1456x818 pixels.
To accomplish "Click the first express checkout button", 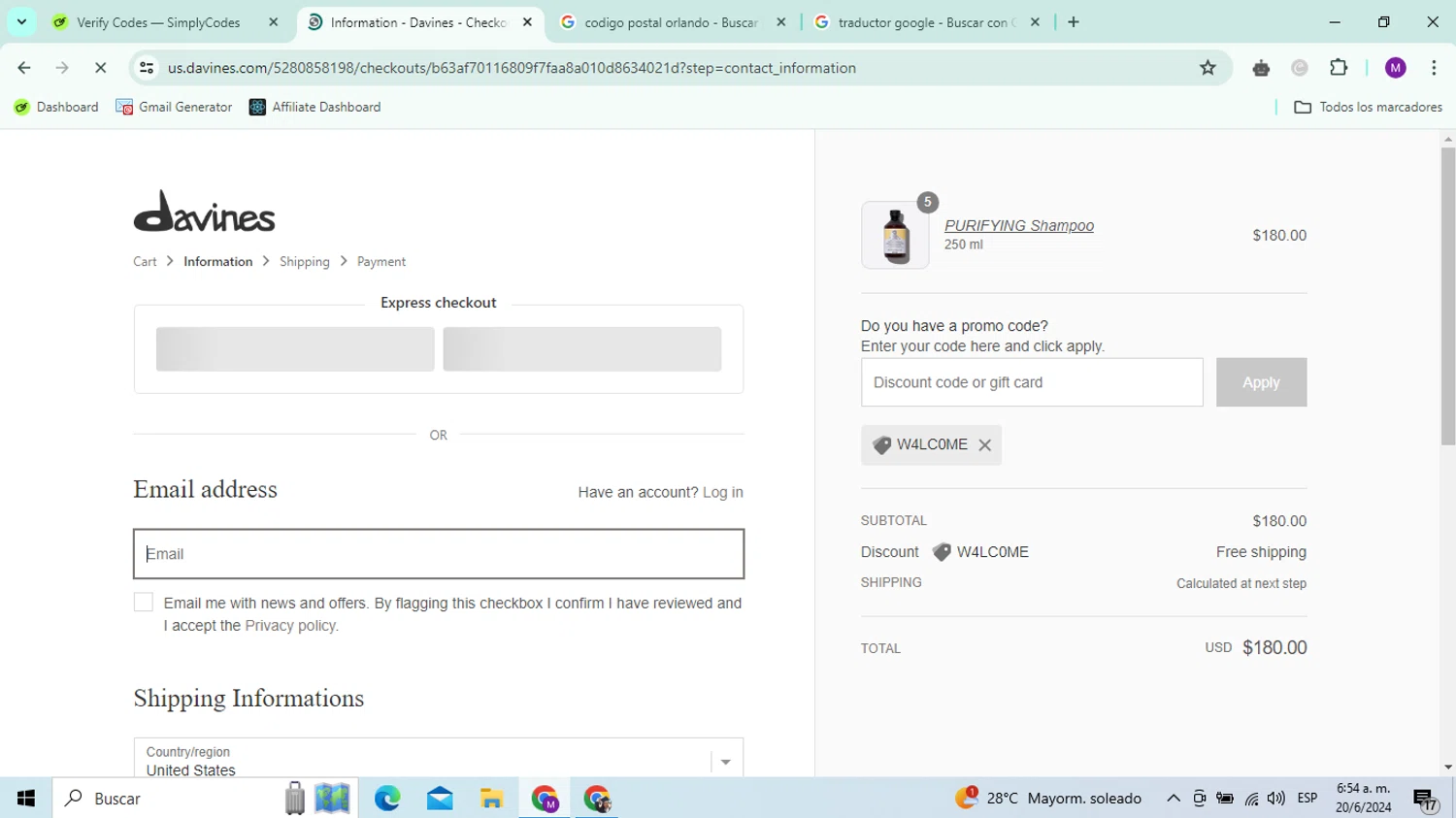I will [295, 349].
